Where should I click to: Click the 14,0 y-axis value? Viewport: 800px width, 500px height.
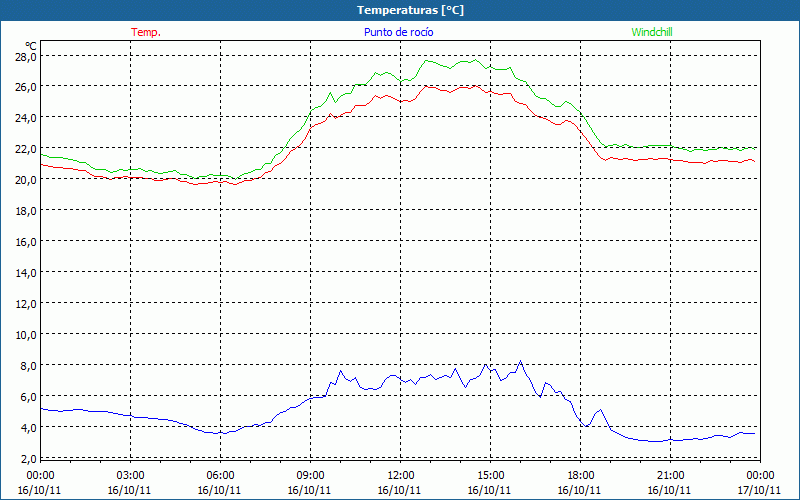click(25, 273)
